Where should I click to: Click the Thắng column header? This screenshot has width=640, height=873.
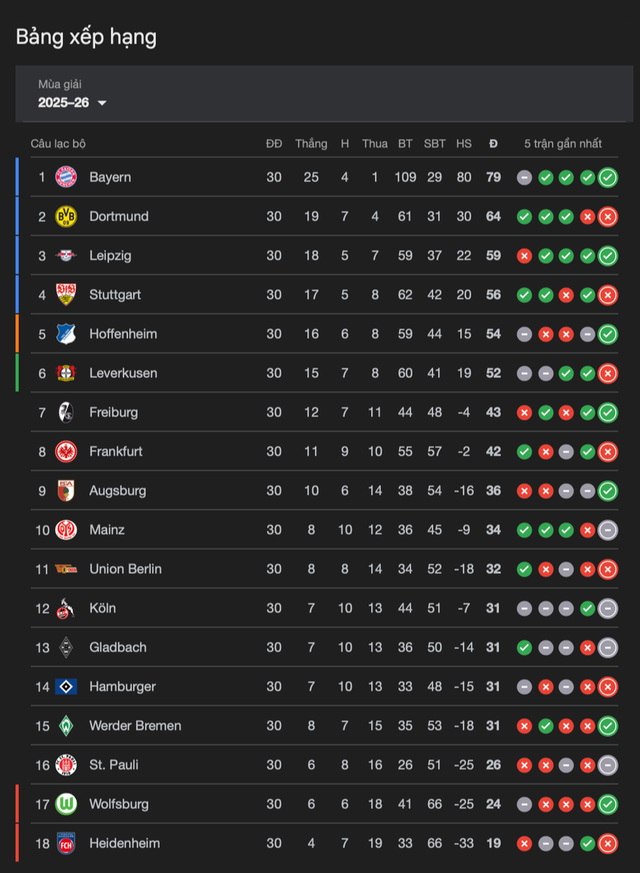[x=311, y=144]
